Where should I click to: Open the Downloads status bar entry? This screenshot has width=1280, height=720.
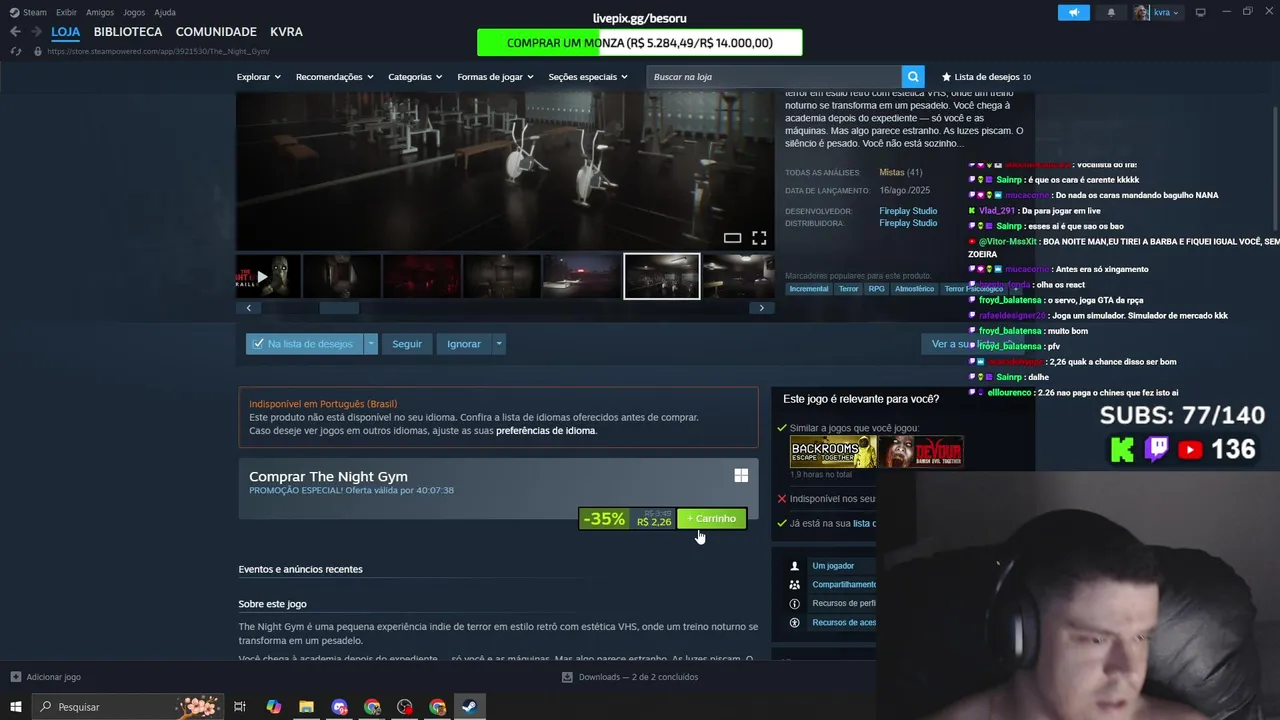[x=630, y=677]
